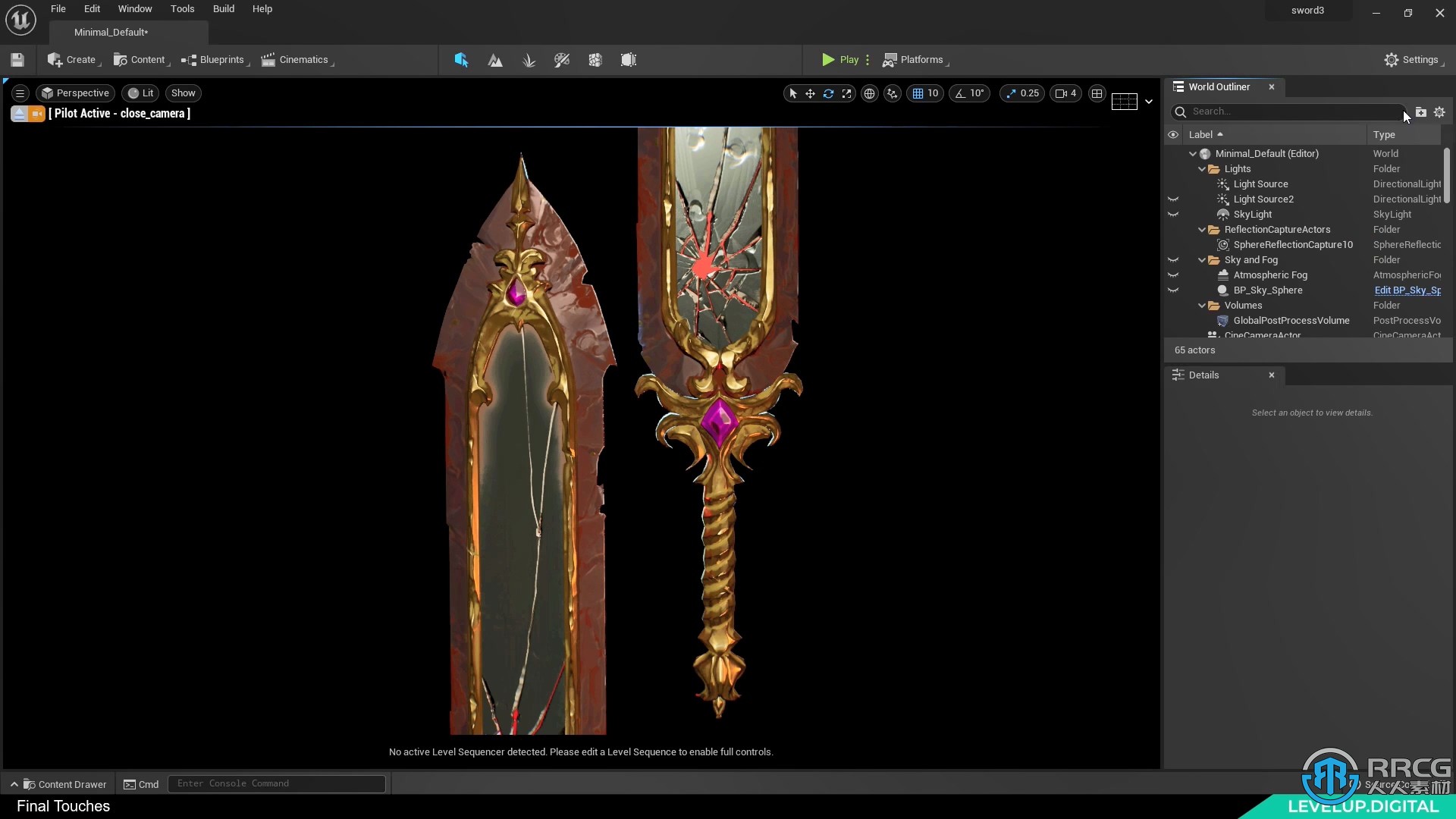Open the Window menu

pyautogui.click(x=135, y=8)
